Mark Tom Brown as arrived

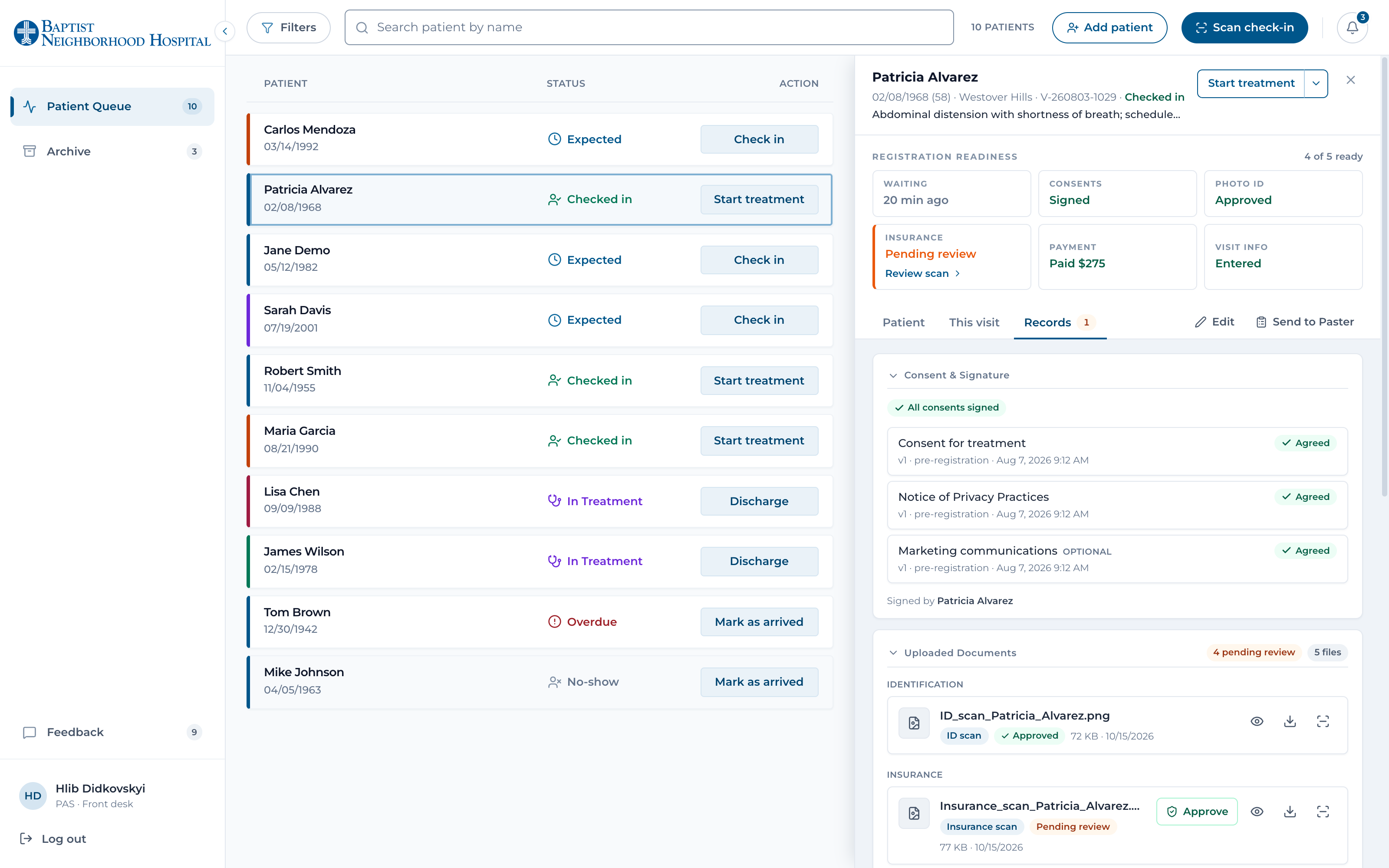(759, 622)
